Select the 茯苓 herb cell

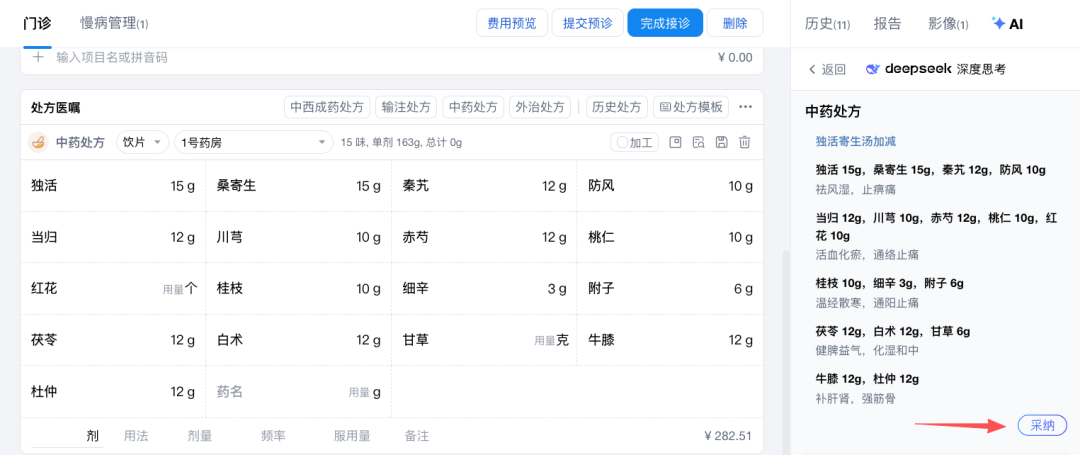pyautogui.click(x=113, y=340)
